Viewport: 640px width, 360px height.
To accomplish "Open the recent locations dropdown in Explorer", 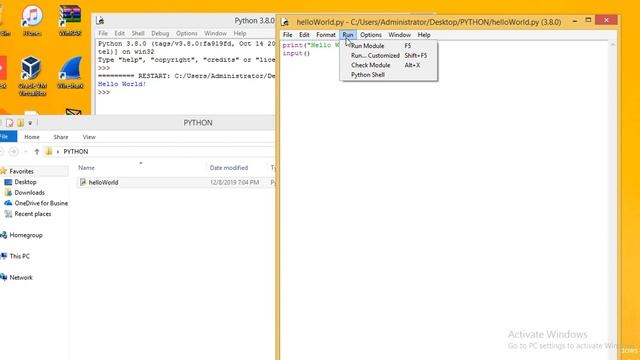I will [x=26, y=151].
